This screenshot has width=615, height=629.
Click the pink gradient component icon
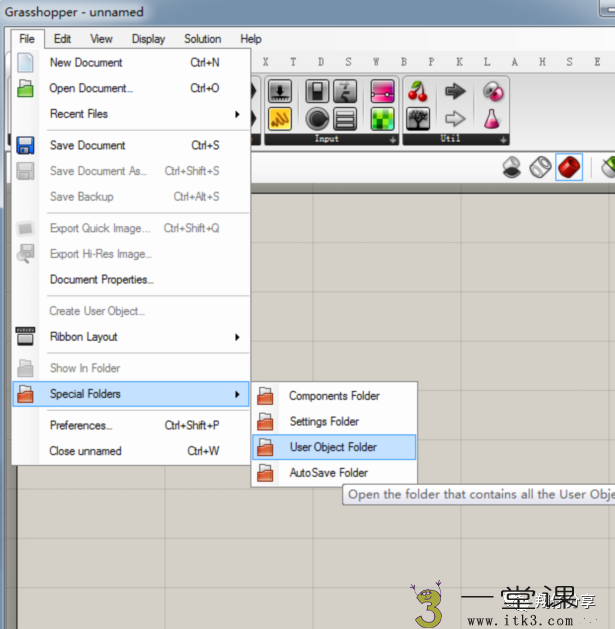[x=382, y=92]
